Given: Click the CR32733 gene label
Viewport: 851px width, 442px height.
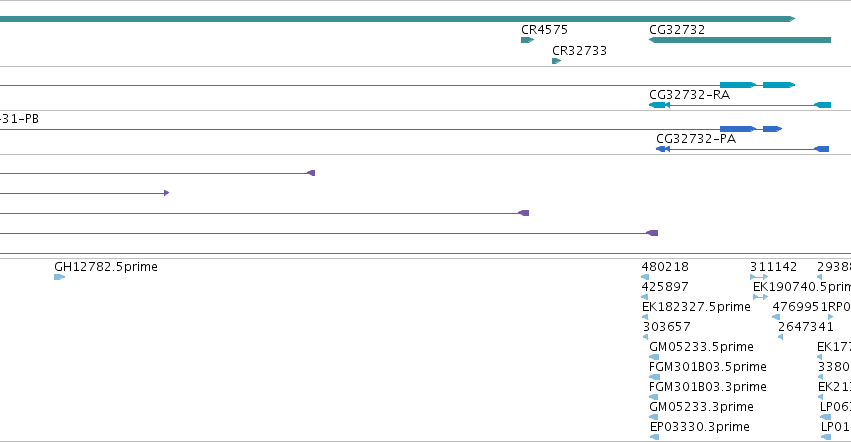Looking at the screenshot, I should coord(579,51).
